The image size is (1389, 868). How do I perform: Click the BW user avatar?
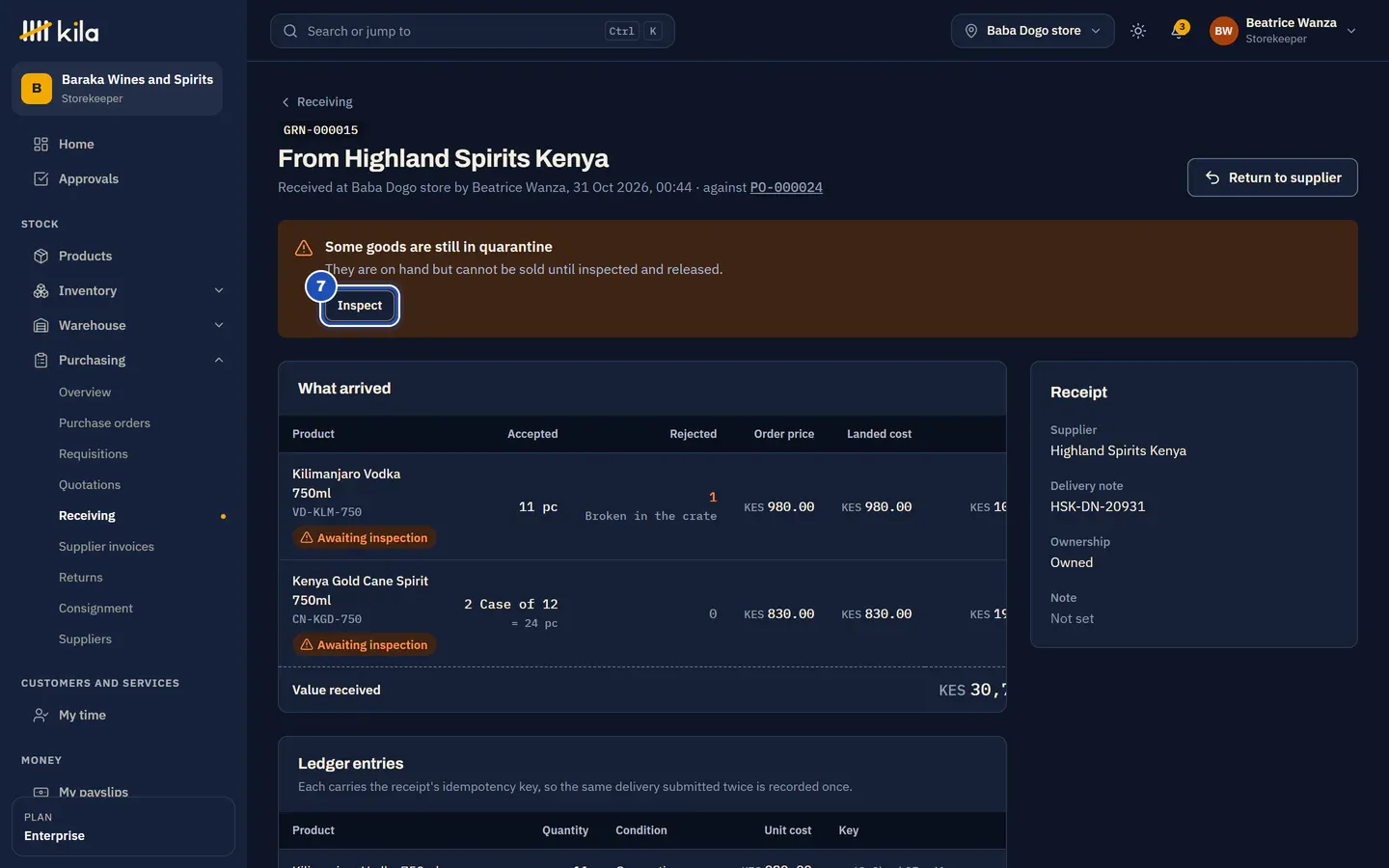1224,31
